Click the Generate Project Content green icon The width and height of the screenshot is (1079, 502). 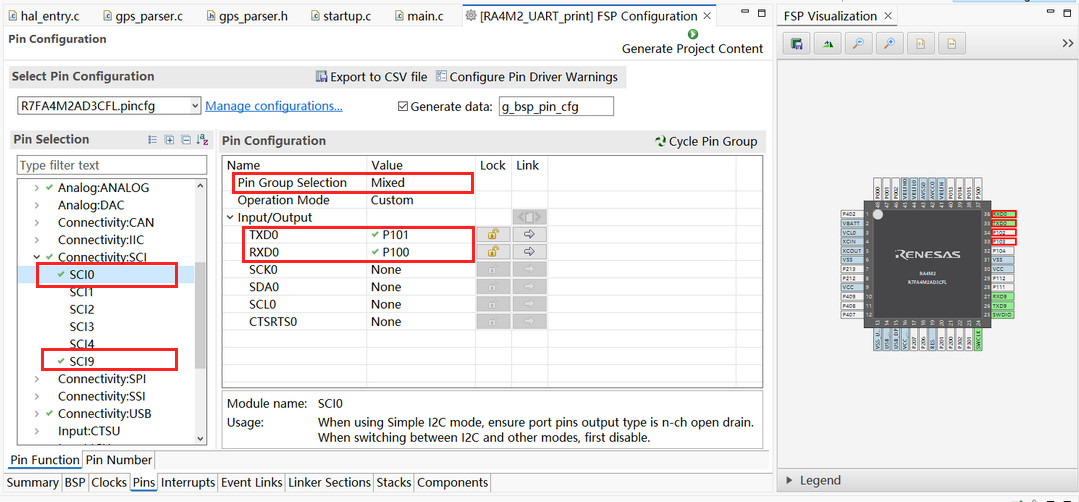point(692,34)
